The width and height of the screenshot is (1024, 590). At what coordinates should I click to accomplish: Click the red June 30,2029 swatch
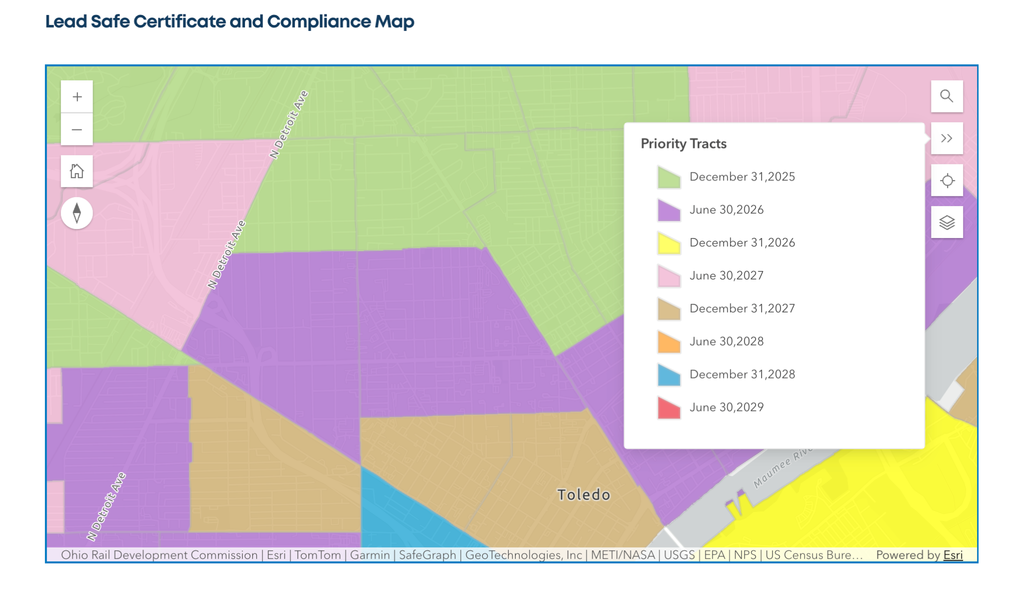coord(669,408)
